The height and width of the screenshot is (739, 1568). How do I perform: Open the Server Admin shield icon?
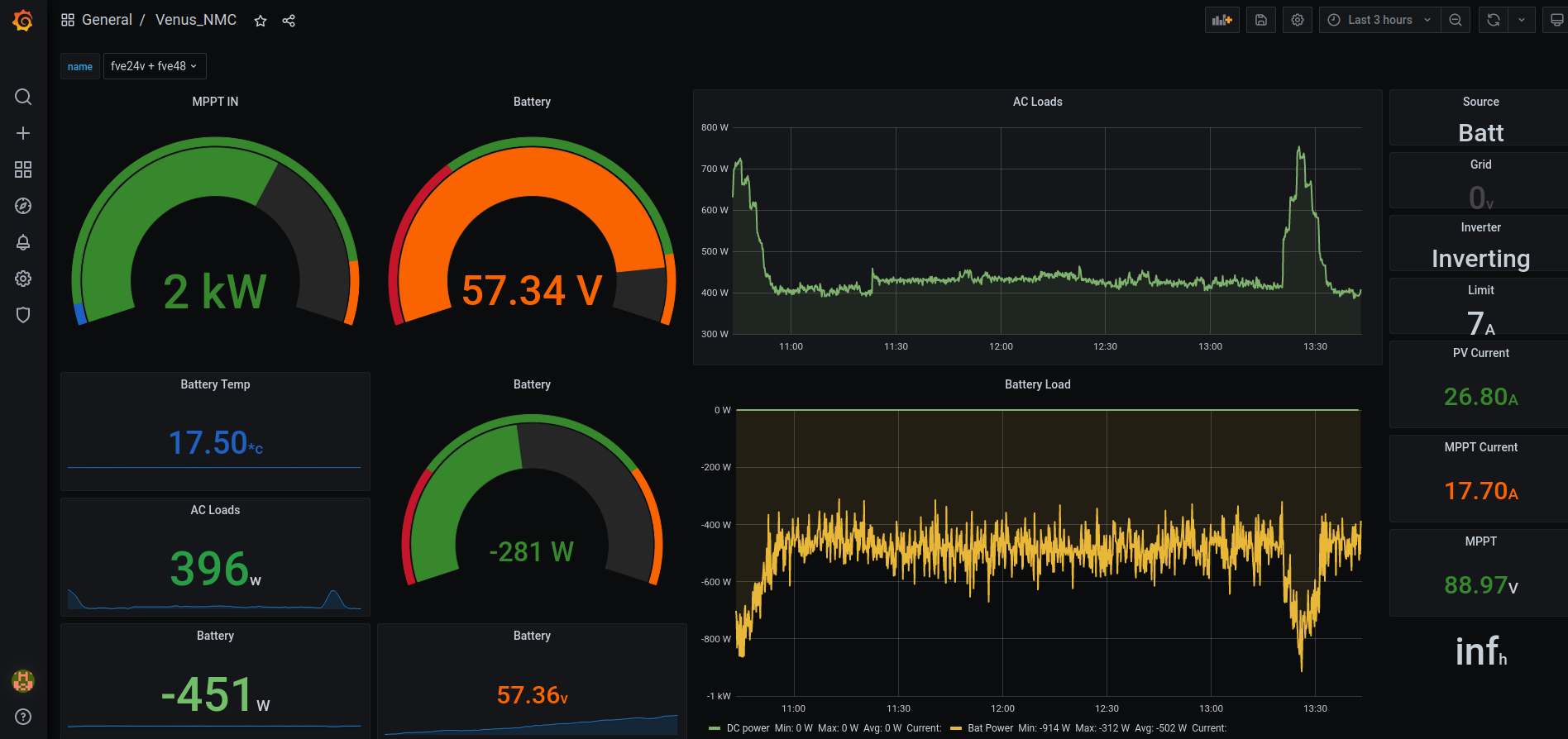(23, 315)
